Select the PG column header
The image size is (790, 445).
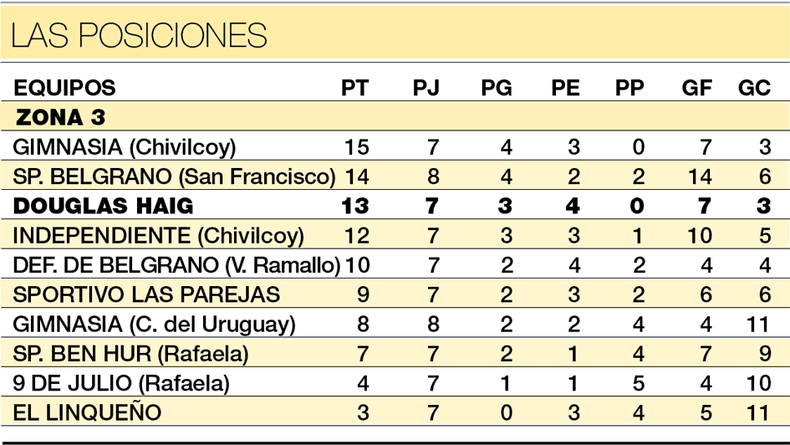496,88
